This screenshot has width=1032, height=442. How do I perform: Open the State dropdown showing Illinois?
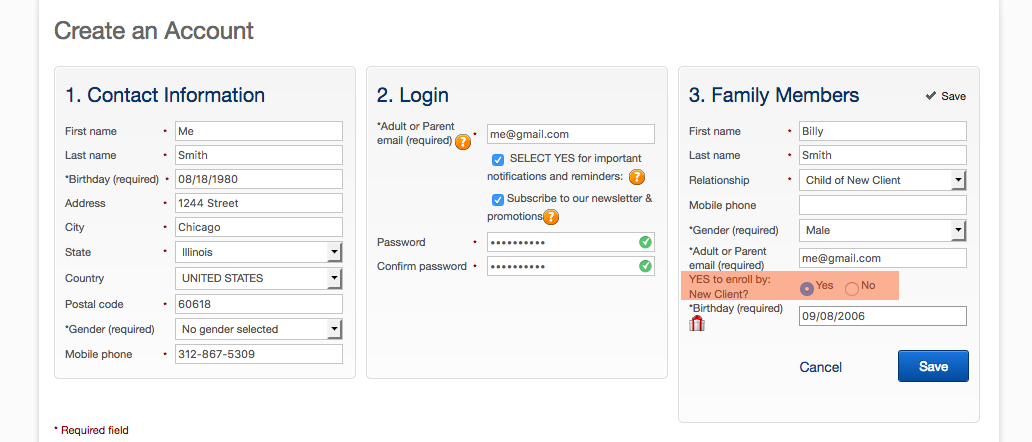[259, 252]
